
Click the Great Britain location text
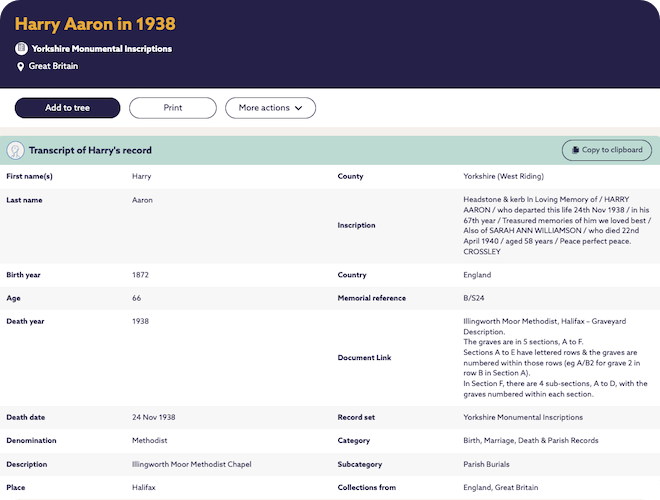pyautogui.click(x=53, y=66)
